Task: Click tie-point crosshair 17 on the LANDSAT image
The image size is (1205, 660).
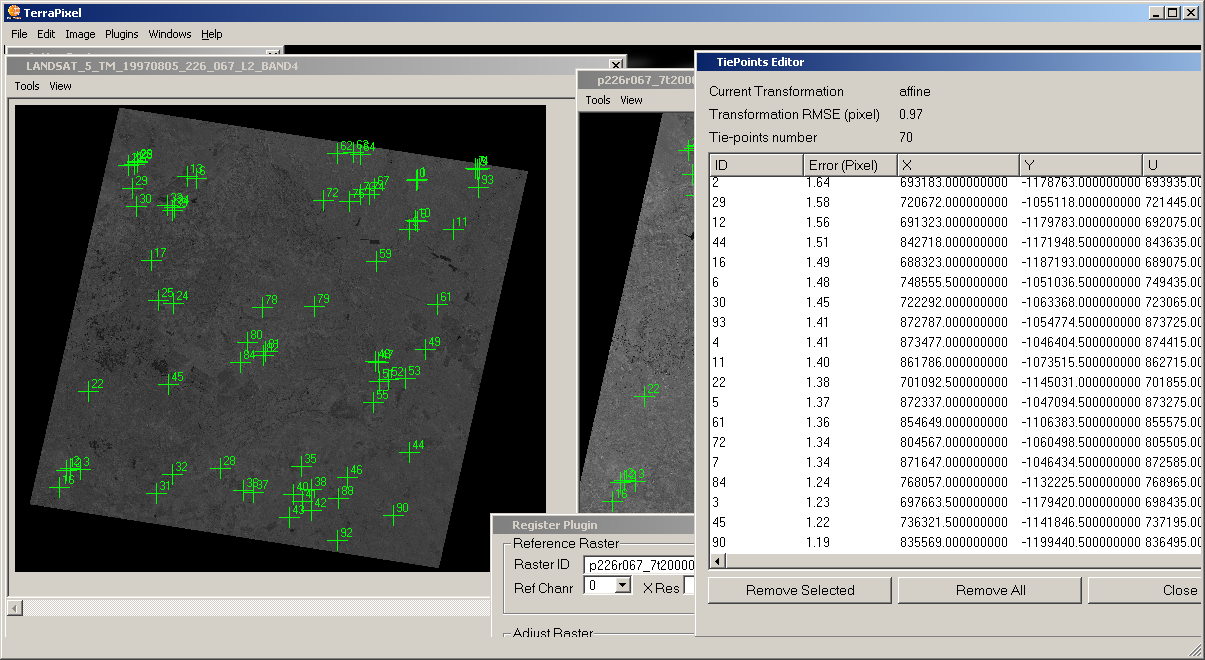Action: tap(151, 260)
